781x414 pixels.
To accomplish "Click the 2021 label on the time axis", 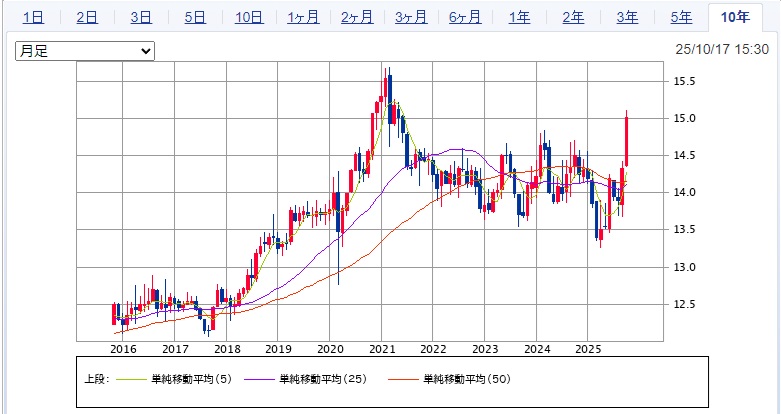I will pos(381,349).
